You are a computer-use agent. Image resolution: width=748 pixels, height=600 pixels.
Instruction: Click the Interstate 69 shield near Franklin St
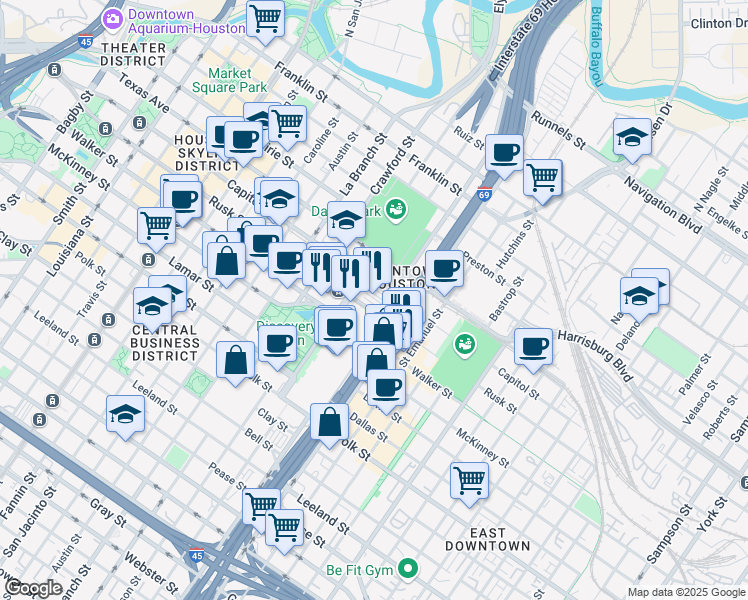(484, 194)
